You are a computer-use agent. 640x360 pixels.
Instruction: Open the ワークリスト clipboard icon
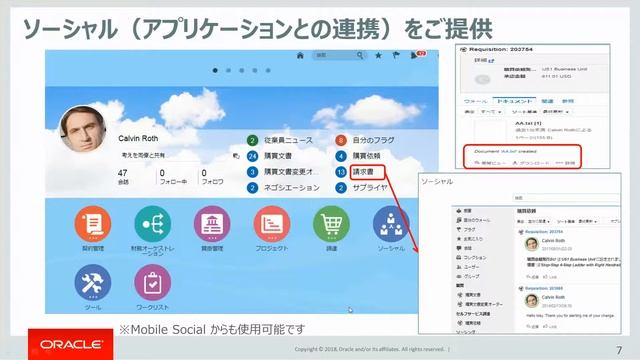coord(153,282)
